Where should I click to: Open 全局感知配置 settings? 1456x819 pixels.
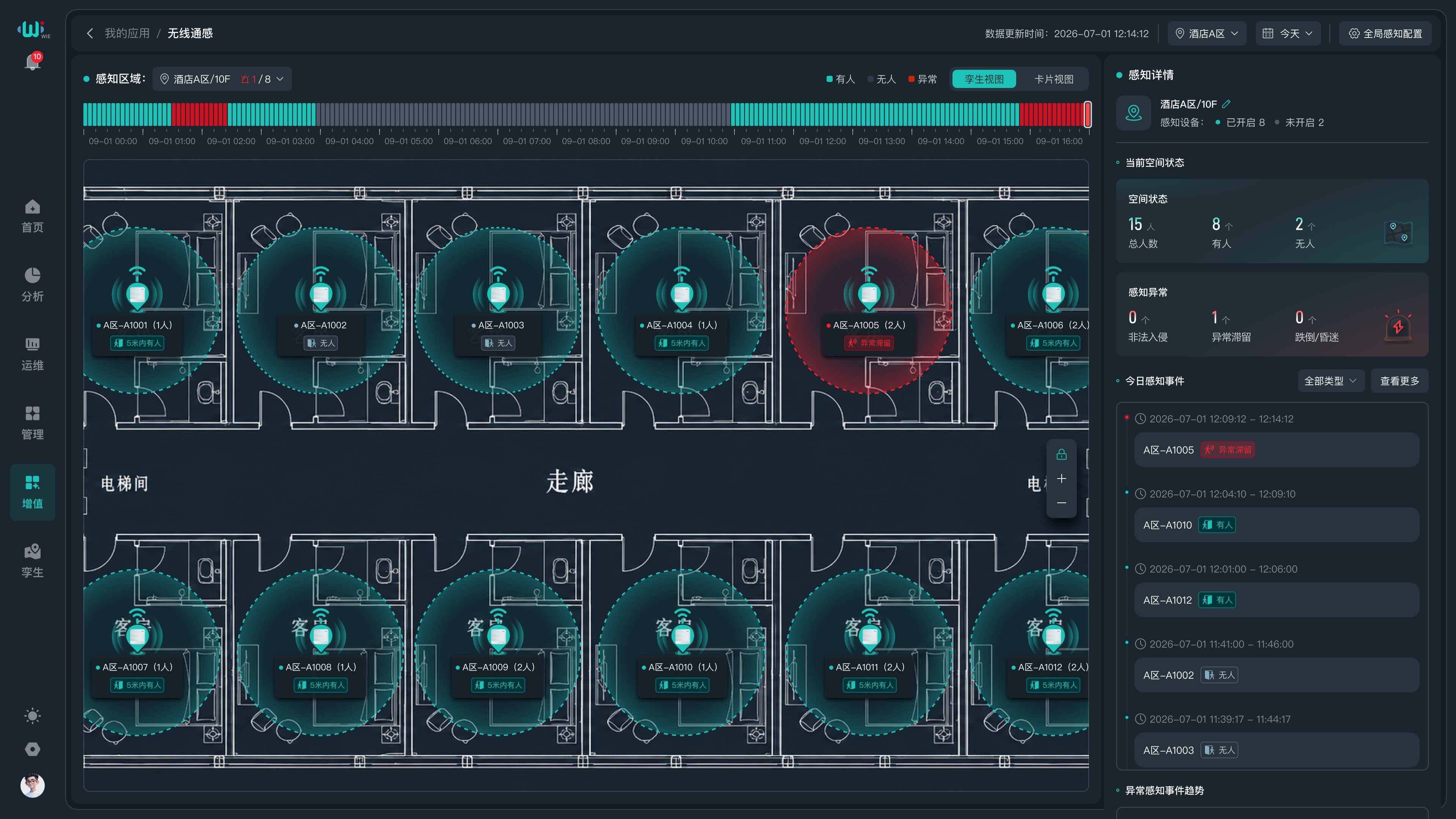1385,33
